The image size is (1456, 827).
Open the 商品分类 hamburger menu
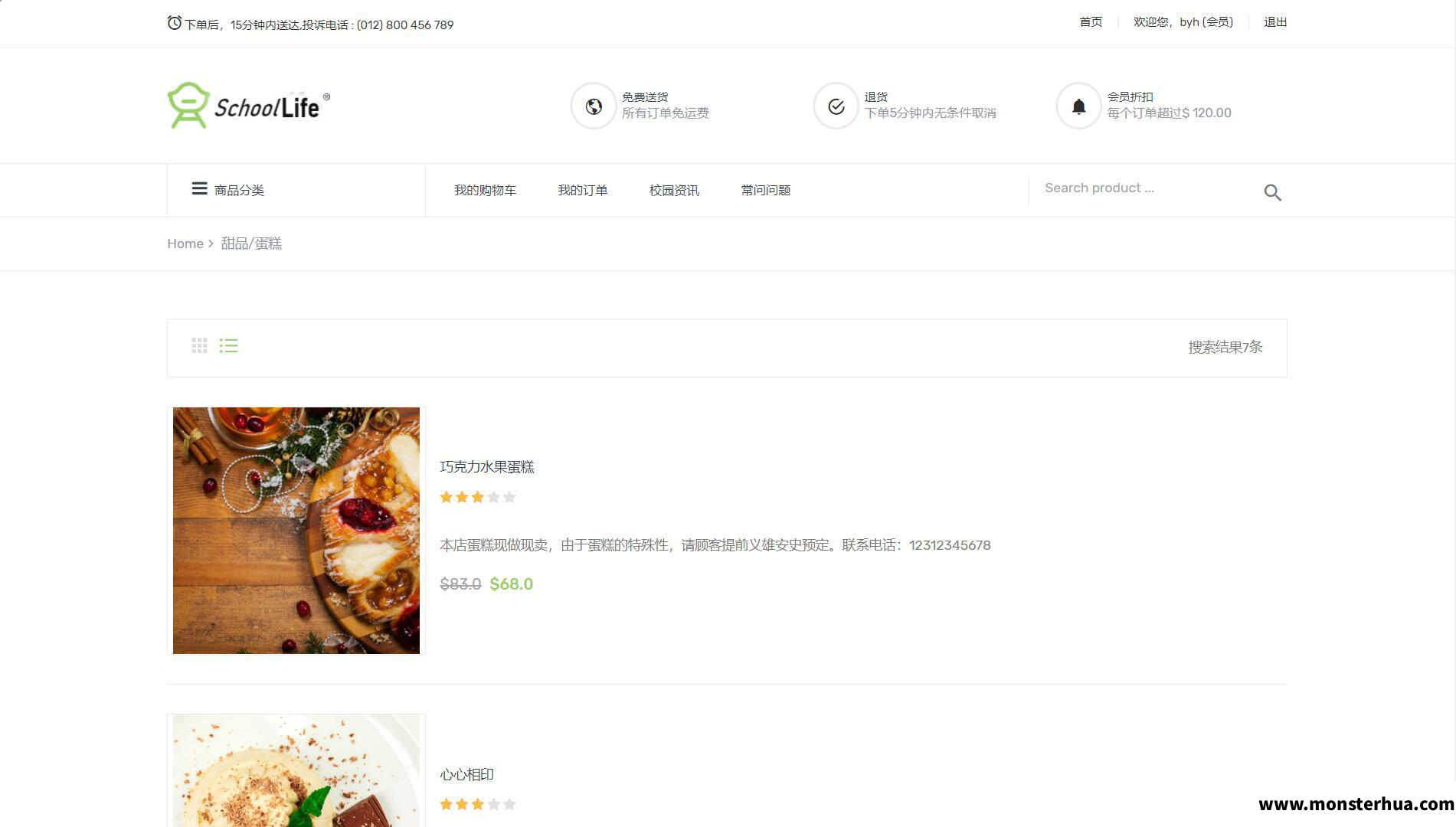[x=199, y=188]
